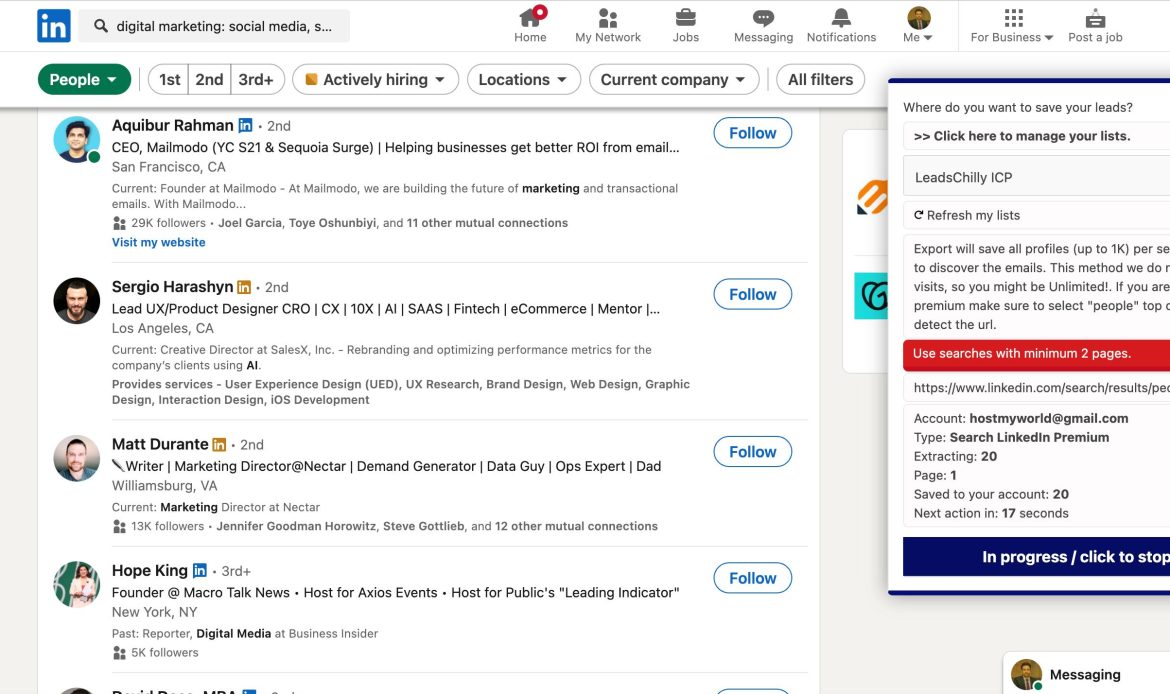Click the orange striped company logo thumbnail
The image size is (1170, 694).
(872, 197)
